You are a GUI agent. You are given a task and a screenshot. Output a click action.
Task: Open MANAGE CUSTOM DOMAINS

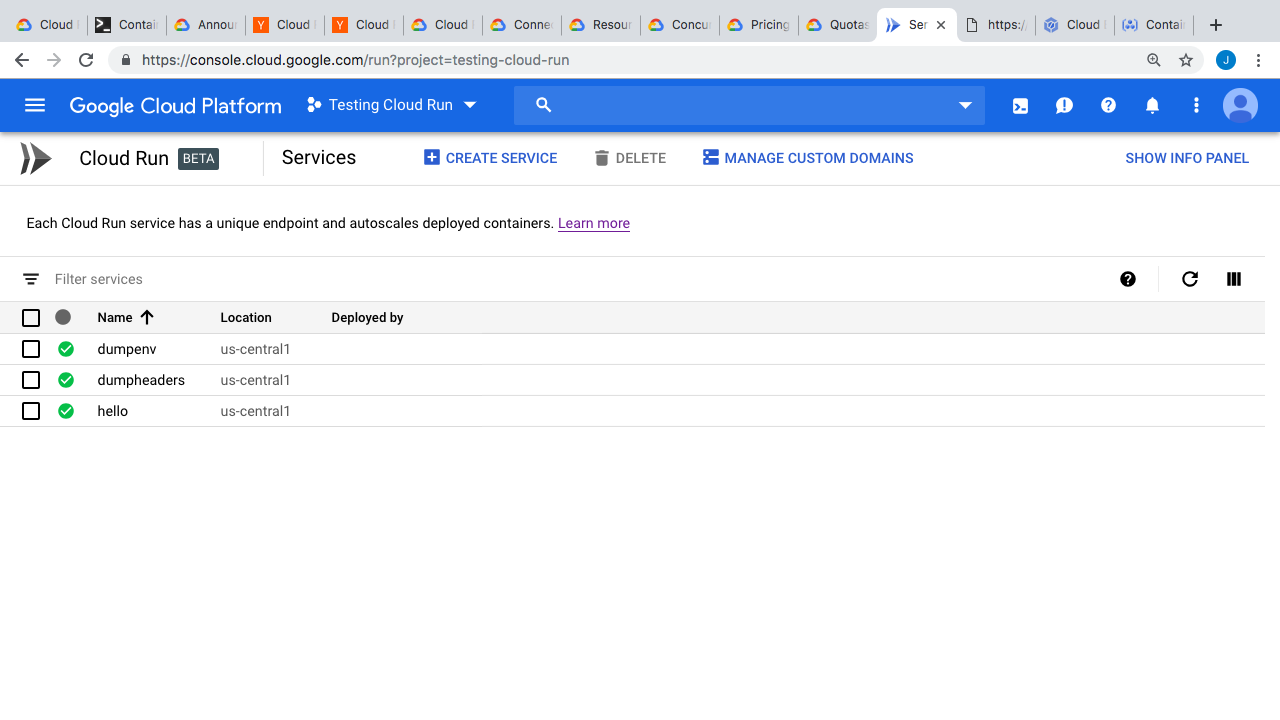tap(808, 158)
